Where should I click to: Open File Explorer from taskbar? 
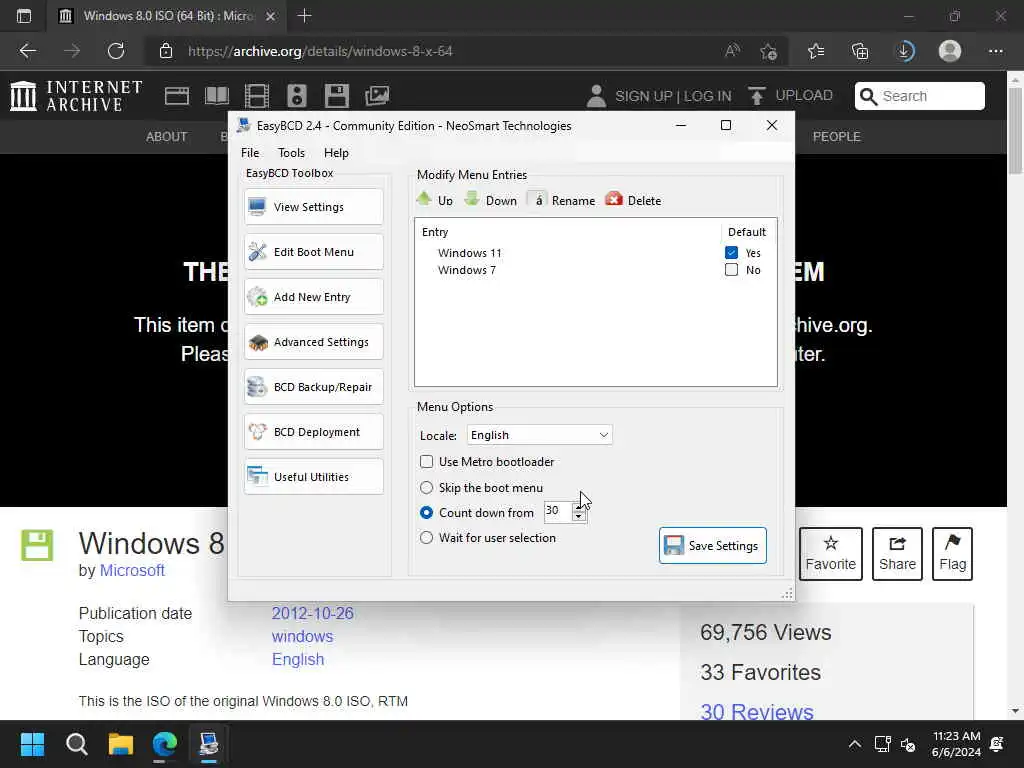point(121,744)
